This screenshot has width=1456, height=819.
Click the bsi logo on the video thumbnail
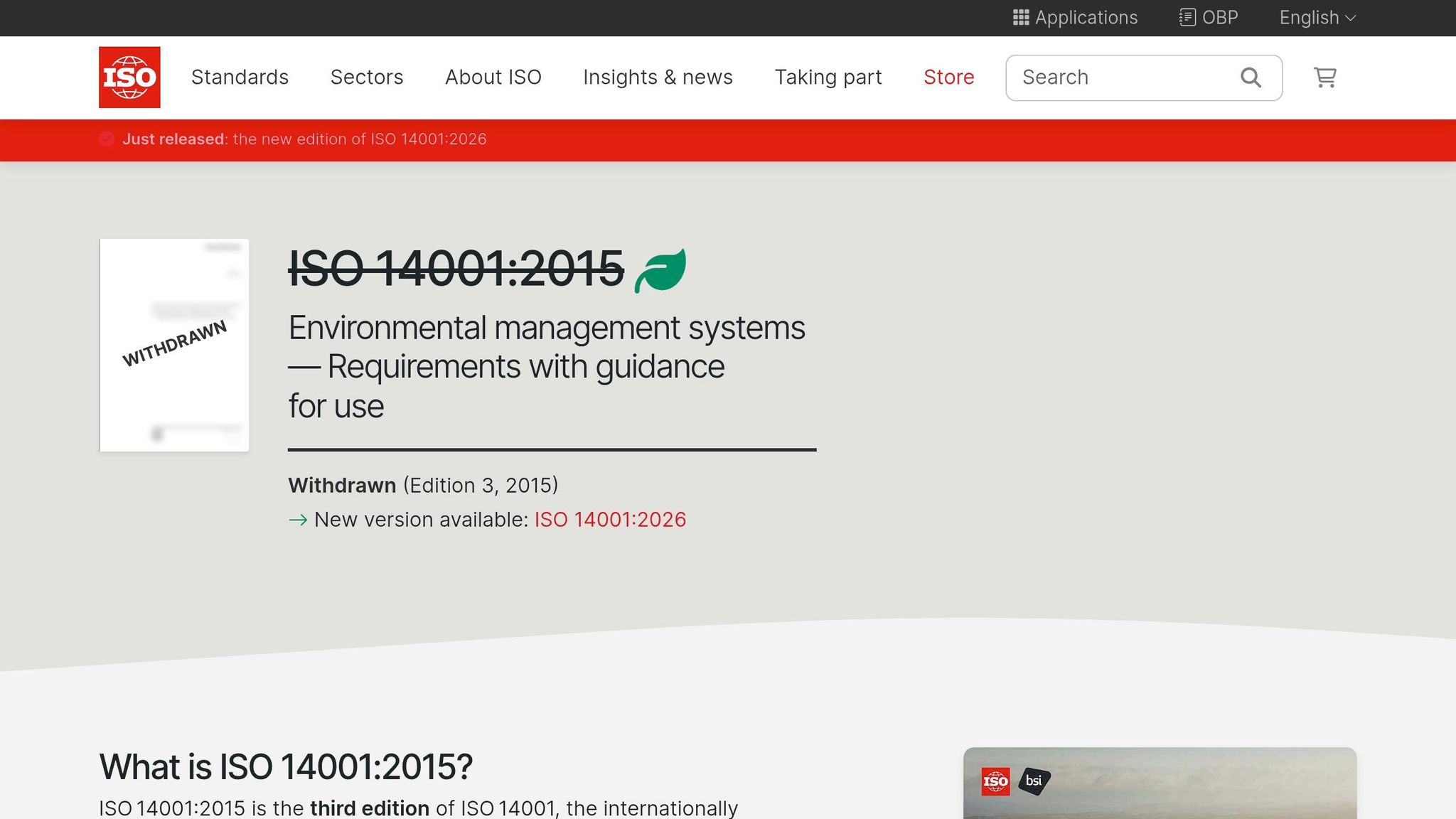coord(1033,780)
